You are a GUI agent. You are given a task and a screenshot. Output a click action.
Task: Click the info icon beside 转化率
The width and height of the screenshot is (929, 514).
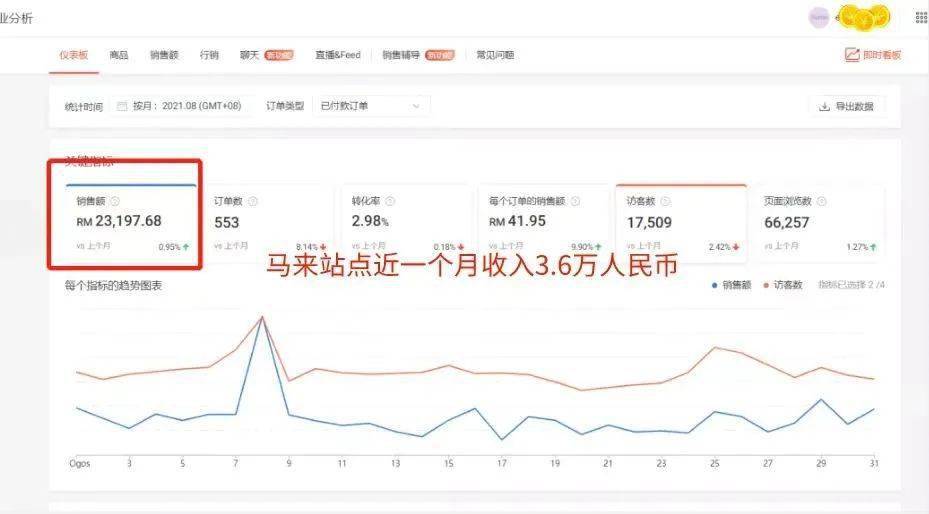(x=390, y=201)
